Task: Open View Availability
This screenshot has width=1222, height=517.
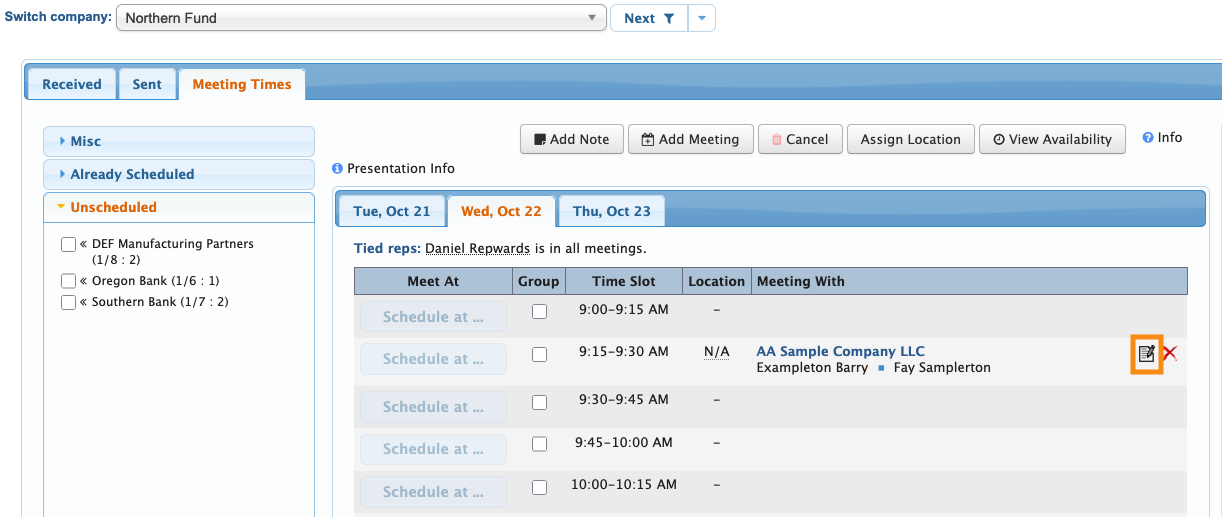Action: coord(1052,139)
